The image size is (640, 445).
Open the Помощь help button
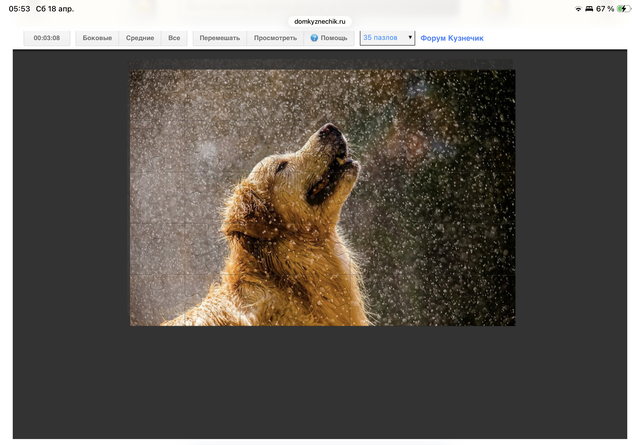coord(329,38)
